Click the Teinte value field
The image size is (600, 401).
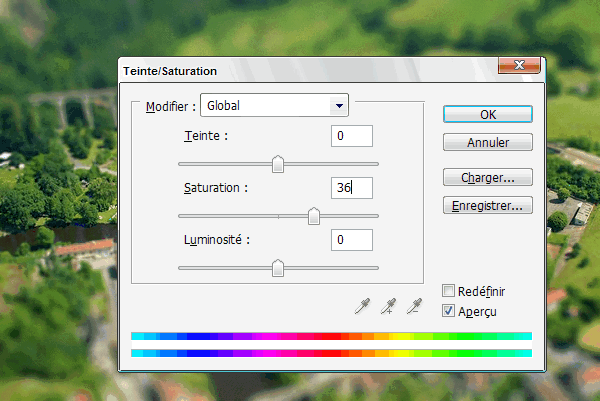[x=352, y=136]
